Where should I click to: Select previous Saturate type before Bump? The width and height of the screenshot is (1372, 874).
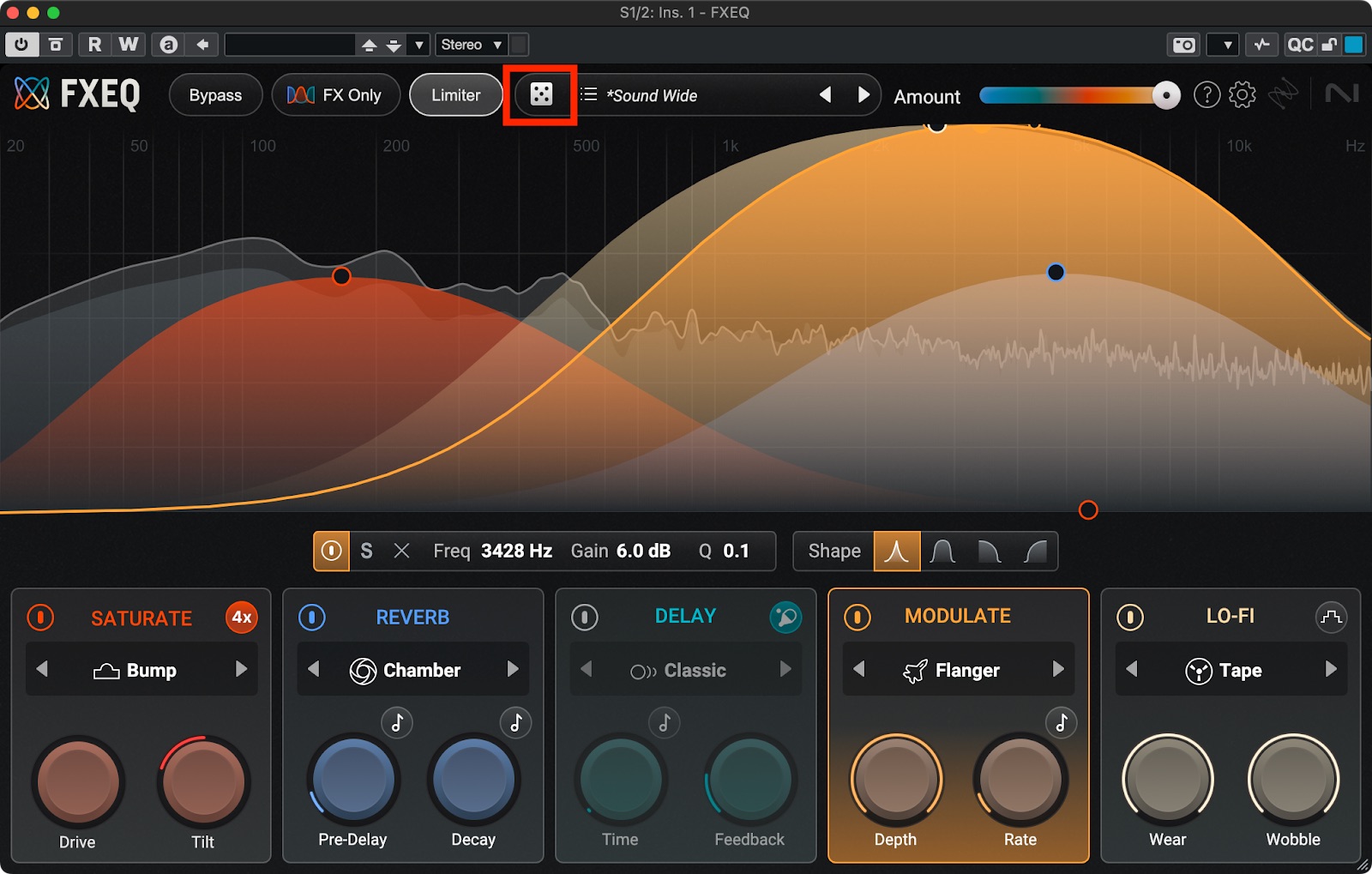coord(42,669)
